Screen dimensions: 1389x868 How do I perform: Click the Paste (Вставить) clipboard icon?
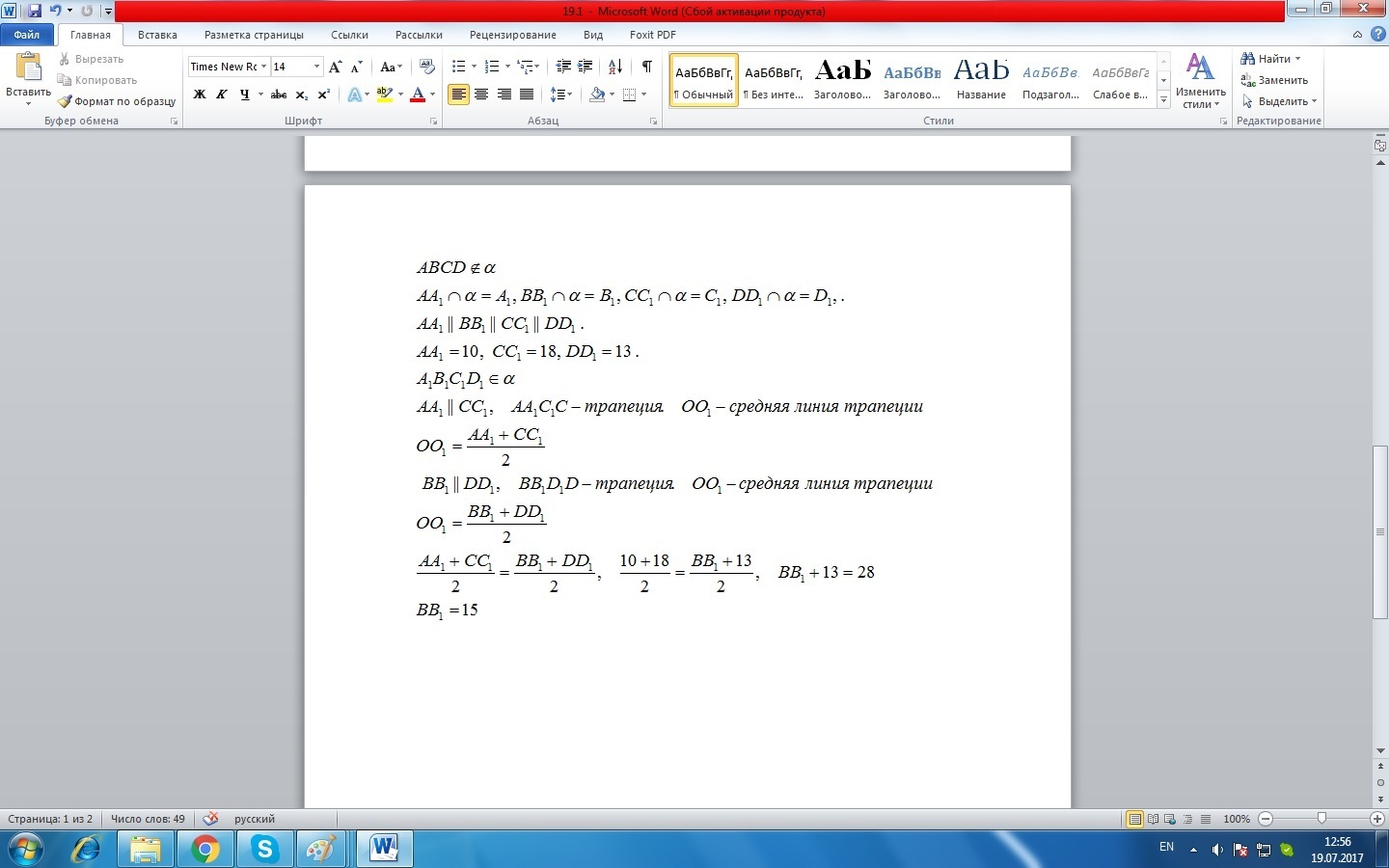click(x=28, y=68)
